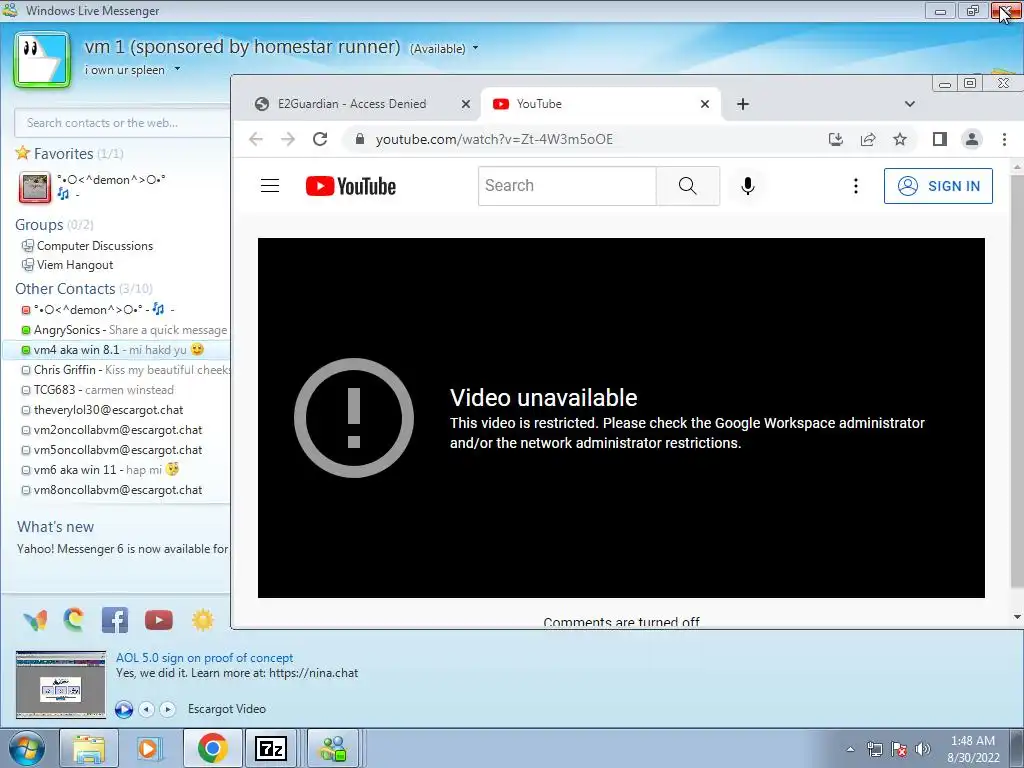Go to previous Escargot video
1024x768 pixels.
click(x=147, y=709)
